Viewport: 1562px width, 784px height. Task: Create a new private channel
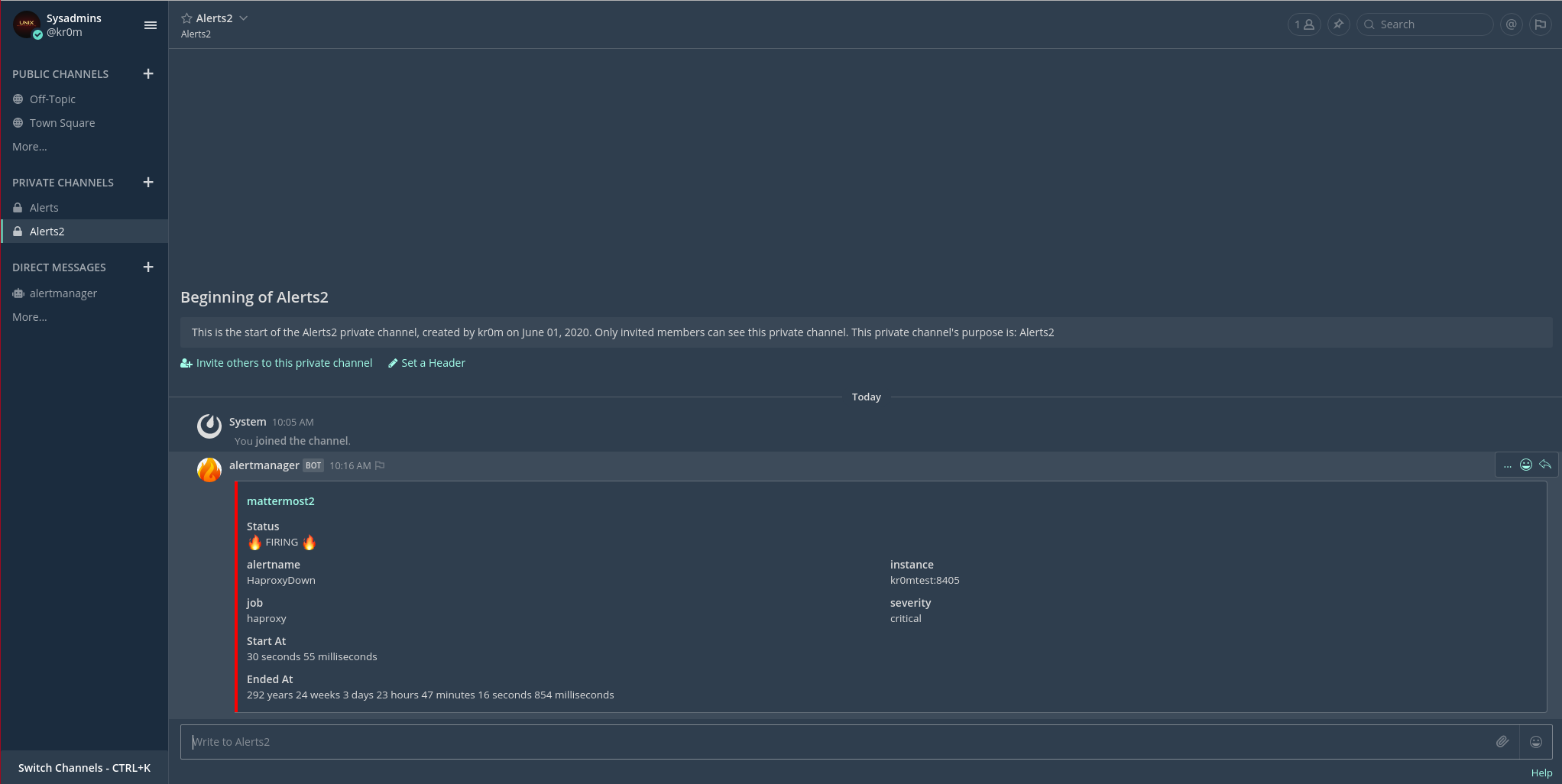(x=148, y=183)
